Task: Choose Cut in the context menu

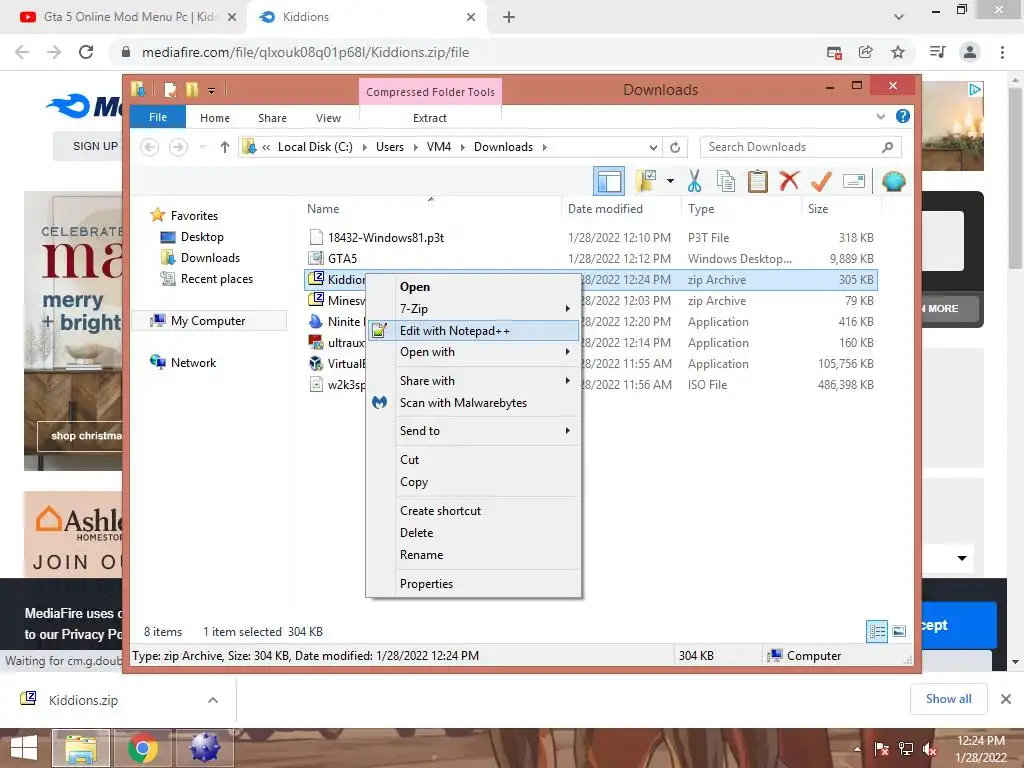Action: click(473, 460)
